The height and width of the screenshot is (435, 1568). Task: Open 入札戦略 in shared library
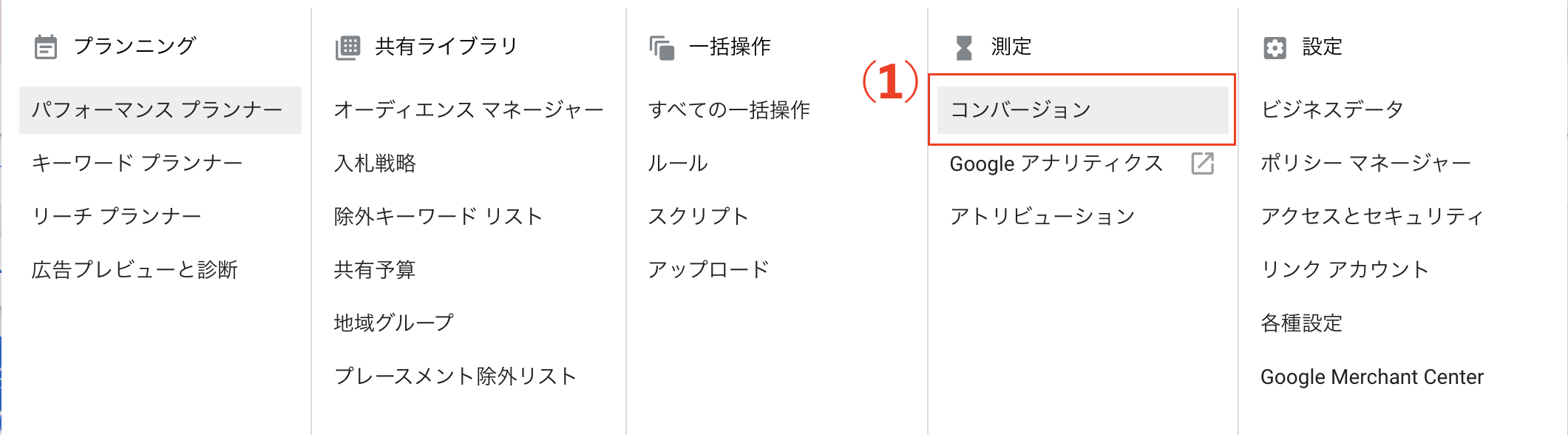[375, 163]
